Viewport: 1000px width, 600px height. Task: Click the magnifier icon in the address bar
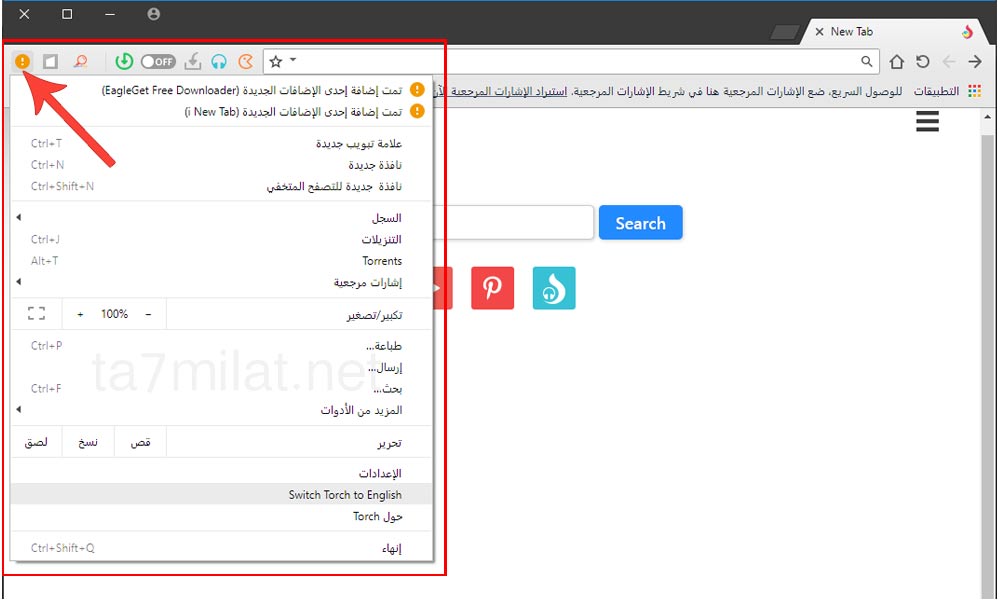[x=866, y=61]
